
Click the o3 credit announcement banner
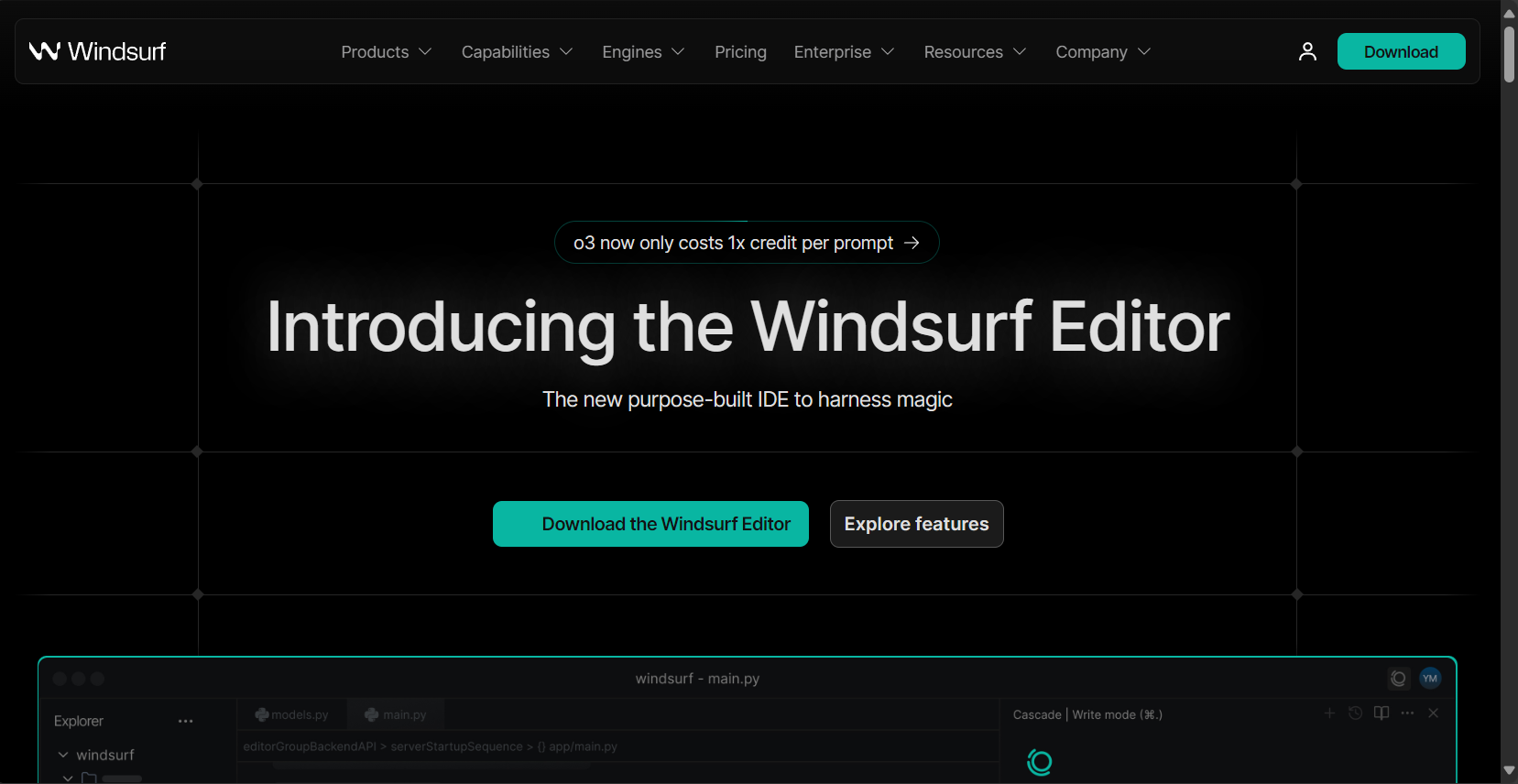tap(747, 243)
